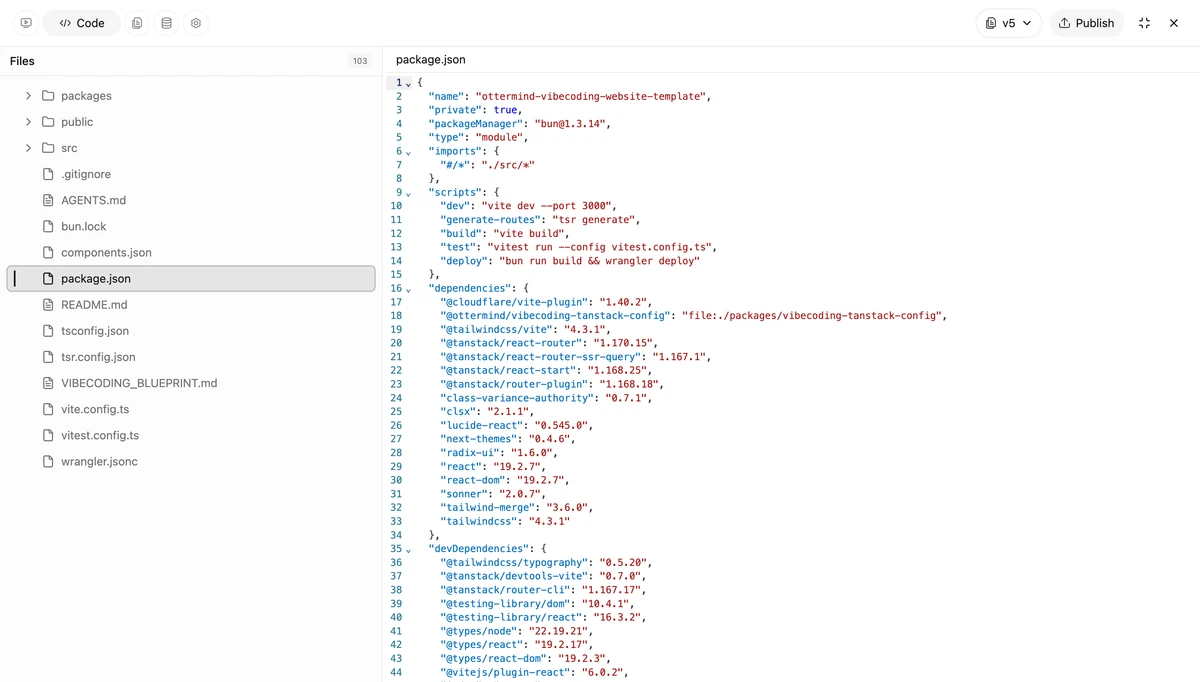This screenshot has width=1200, height=682.
Task: Open the database panel icon
Action: tap(166, 23)
